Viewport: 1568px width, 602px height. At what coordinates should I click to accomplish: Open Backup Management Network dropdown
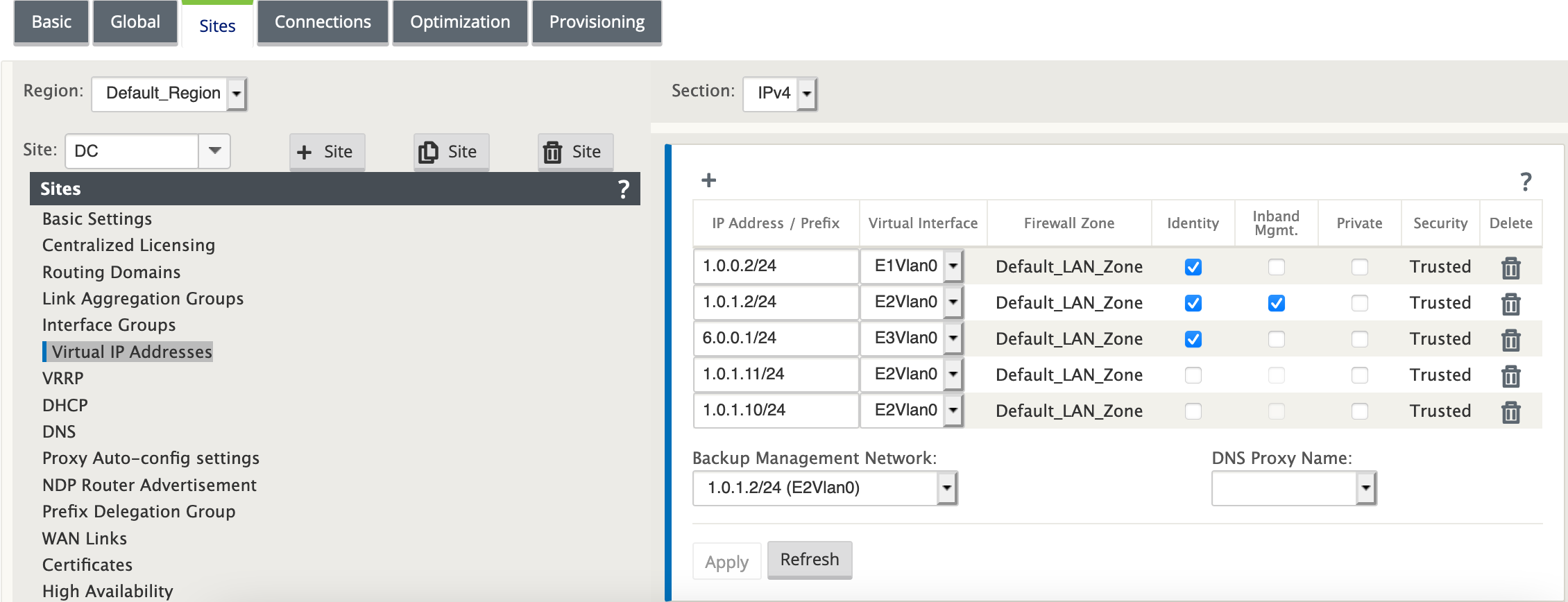(x=825, y=488)
